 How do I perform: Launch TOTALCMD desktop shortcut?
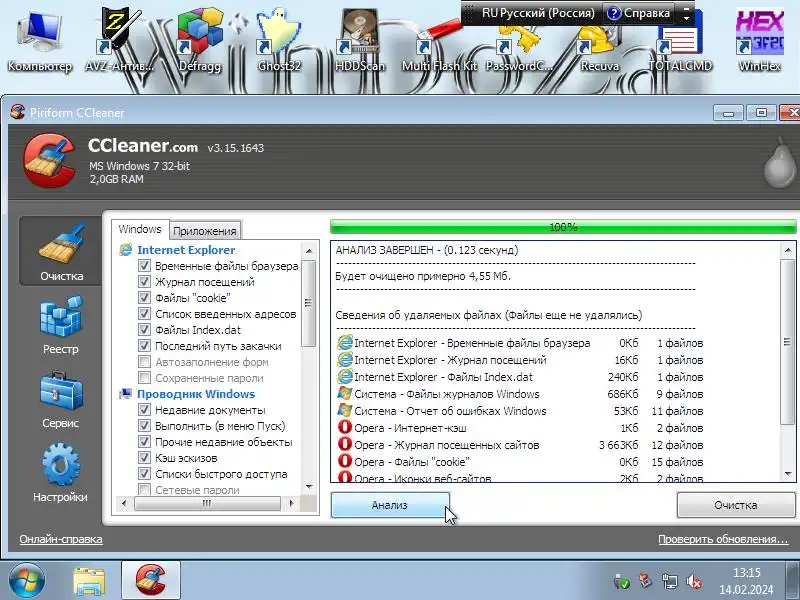[680, 41]
